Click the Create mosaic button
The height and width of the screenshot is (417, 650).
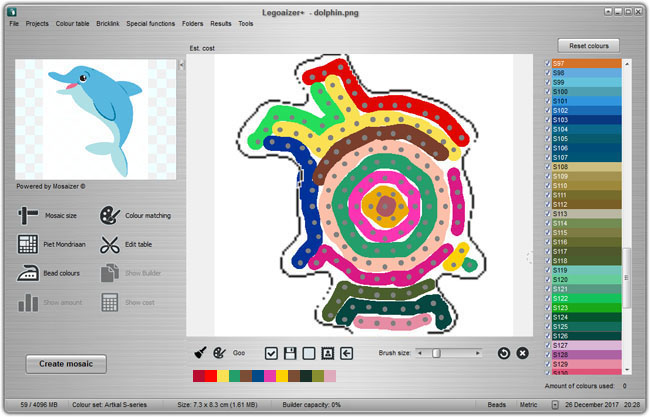(x=66, y=363)
